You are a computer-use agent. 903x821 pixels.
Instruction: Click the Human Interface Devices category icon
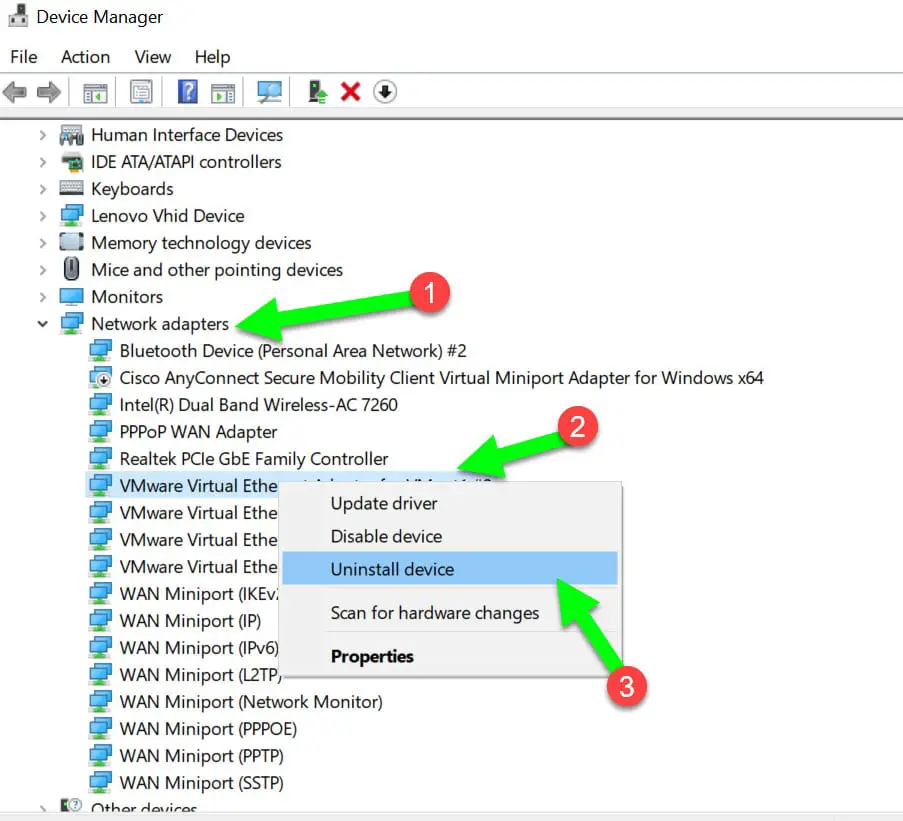pos(71,135)
